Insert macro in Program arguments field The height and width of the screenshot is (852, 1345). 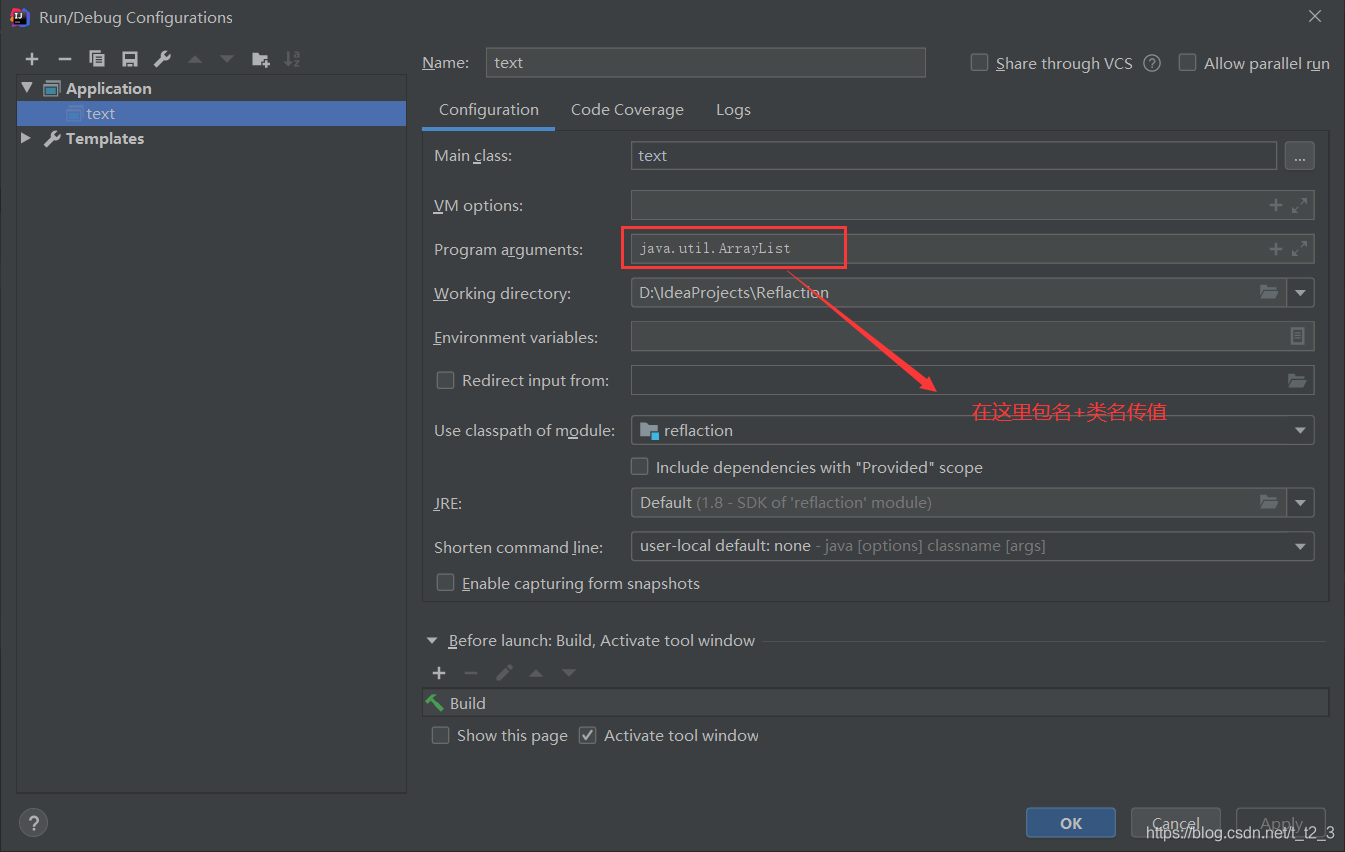1276,249
